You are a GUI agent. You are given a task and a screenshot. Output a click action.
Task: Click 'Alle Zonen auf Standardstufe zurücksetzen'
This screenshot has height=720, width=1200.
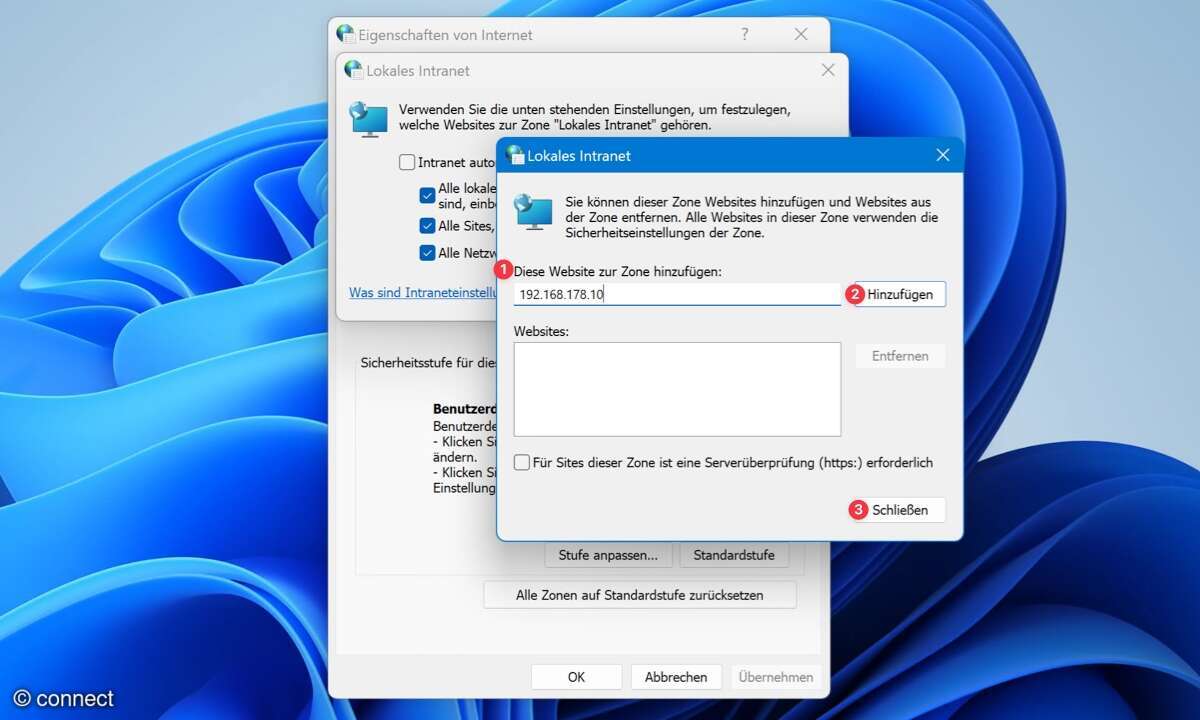pos(640,595)
